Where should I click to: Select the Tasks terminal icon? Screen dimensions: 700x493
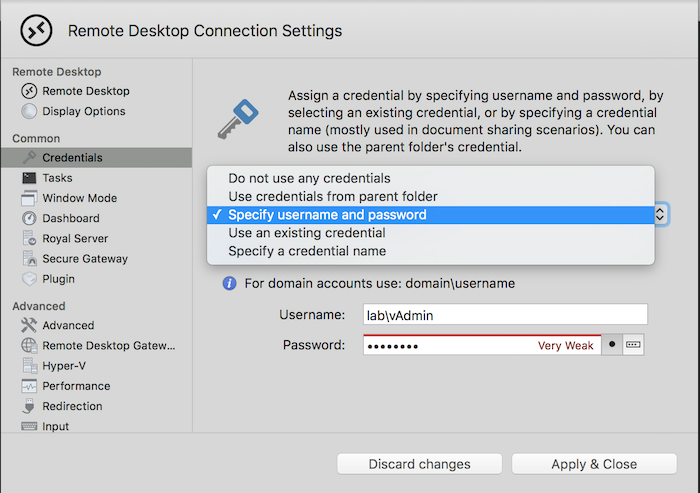click(x=29, y=178)
